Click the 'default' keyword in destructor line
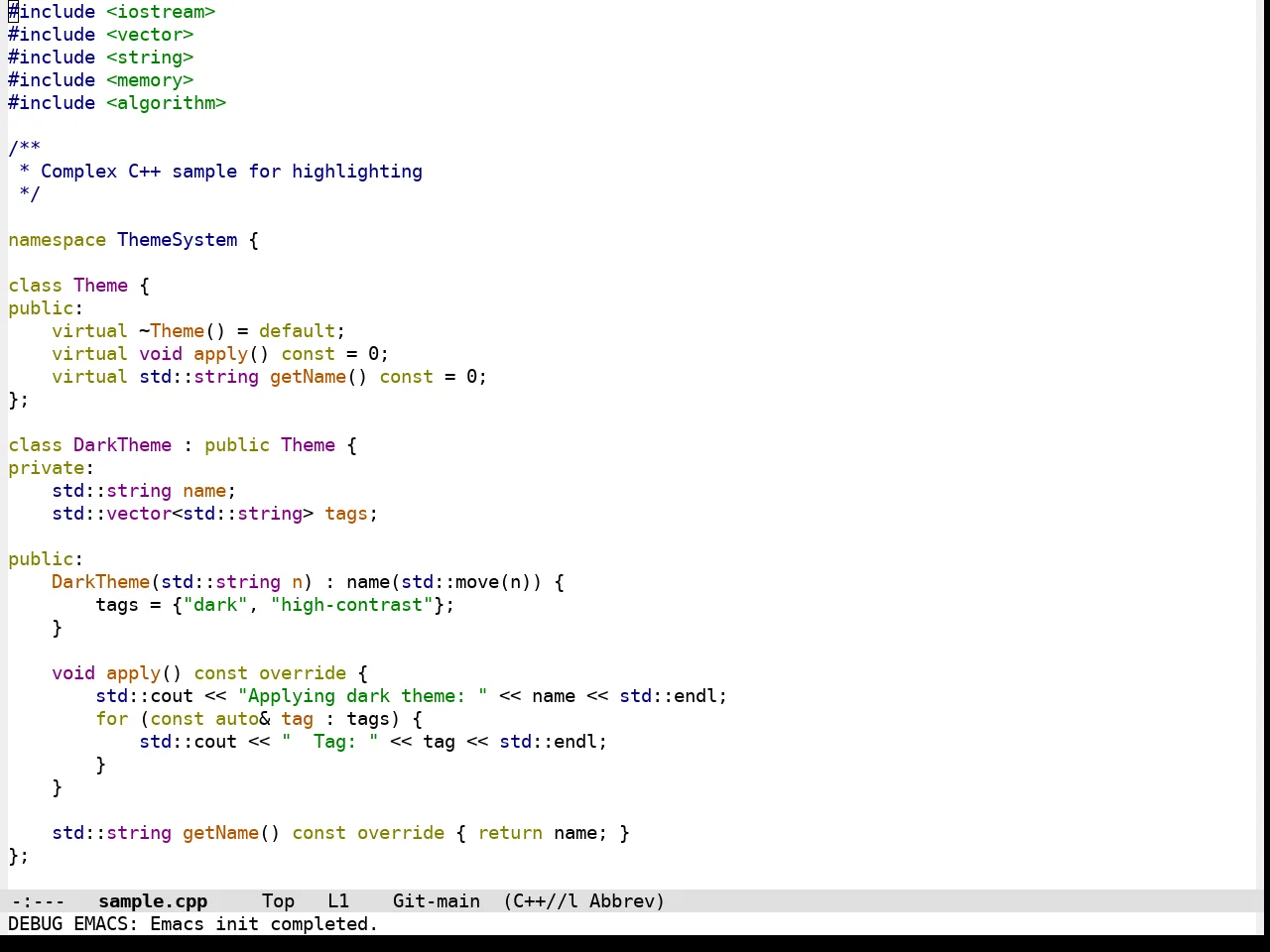1270x952 pixels. pos(297,331)
